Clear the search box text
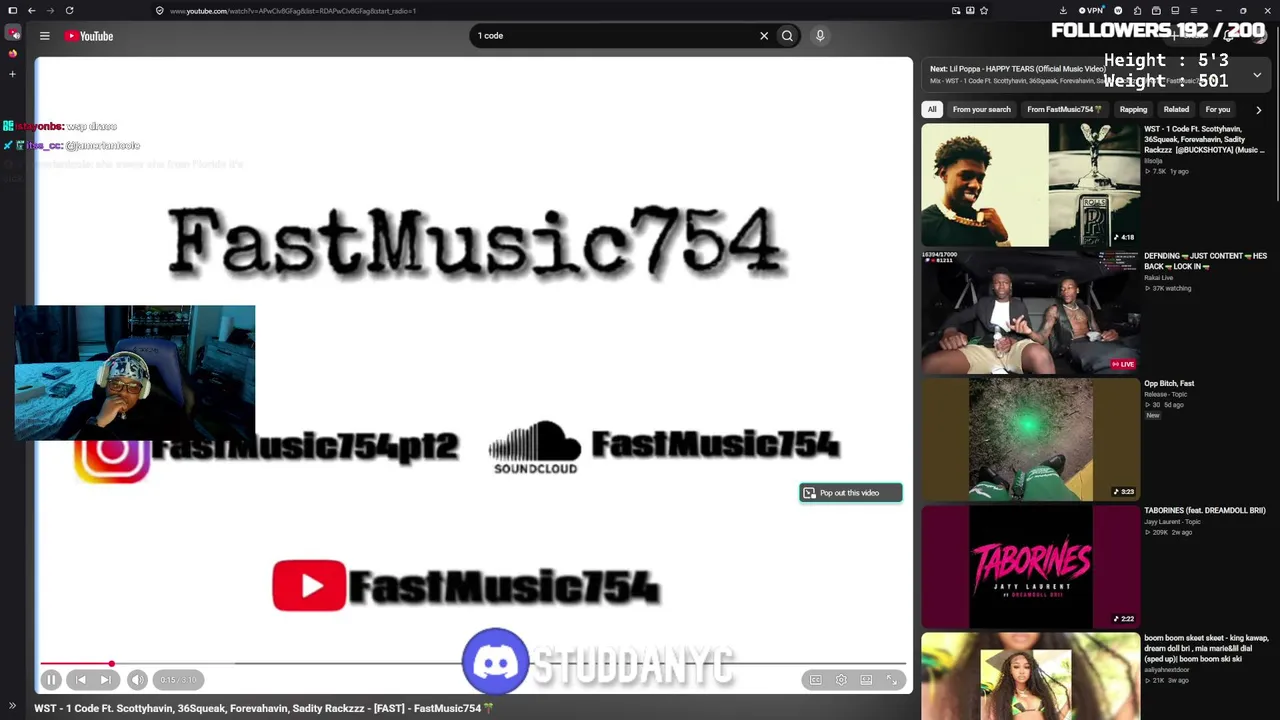 click(764, 36)
